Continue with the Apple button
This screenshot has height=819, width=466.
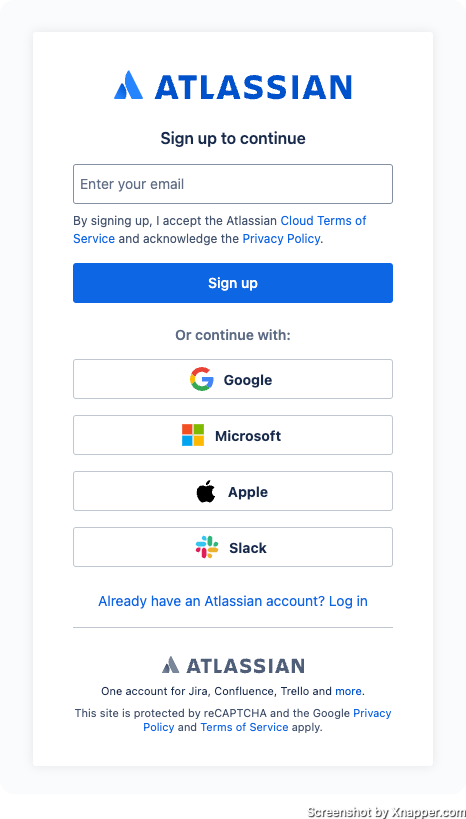click(233, 491)
